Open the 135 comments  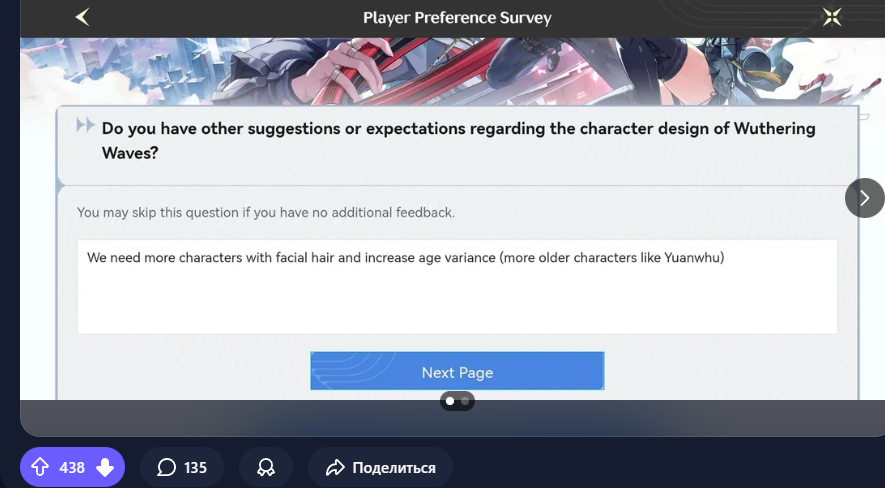(182, 467)
